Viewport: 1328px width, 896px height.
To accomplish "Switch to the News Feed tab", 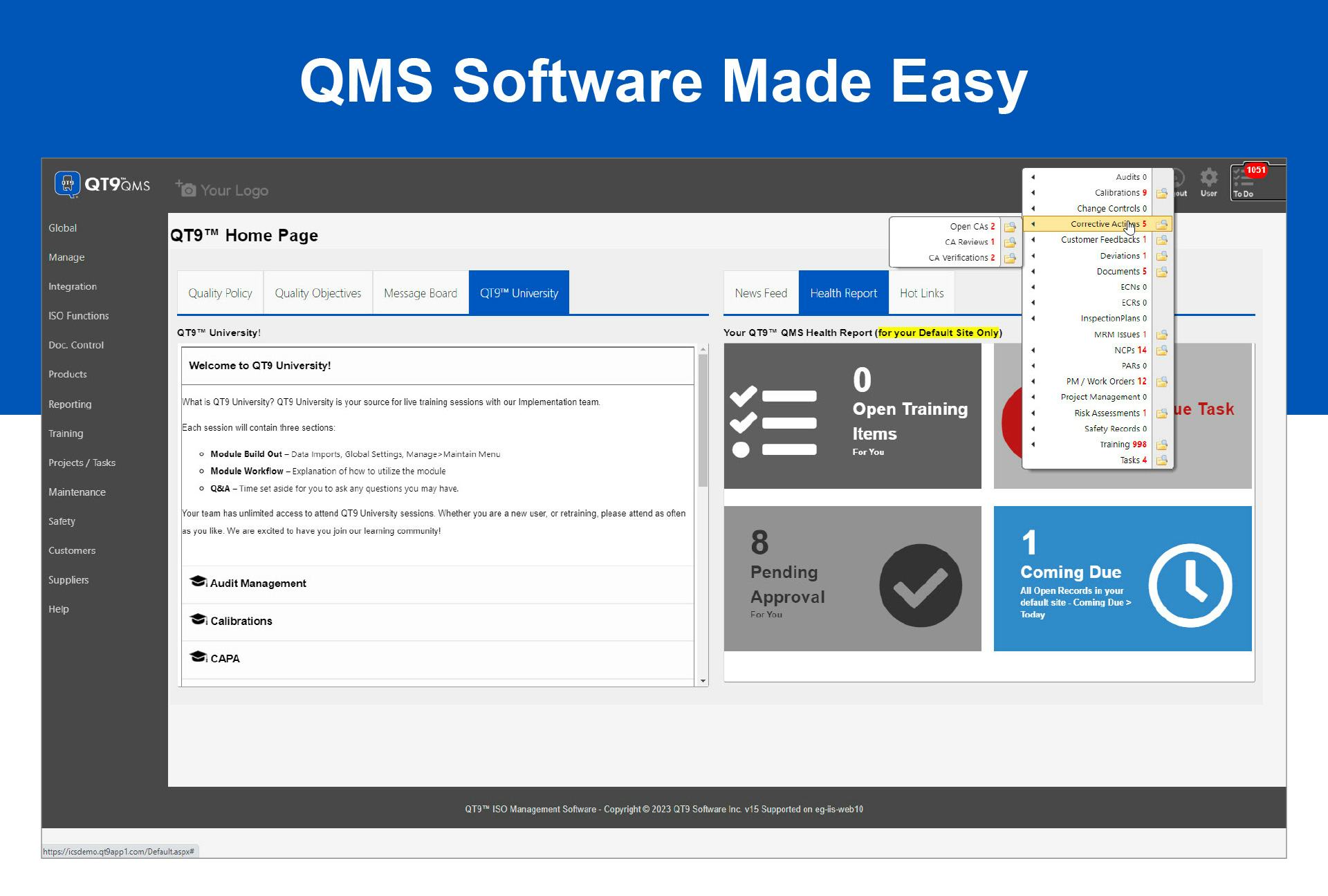I will tap(761, 293).
